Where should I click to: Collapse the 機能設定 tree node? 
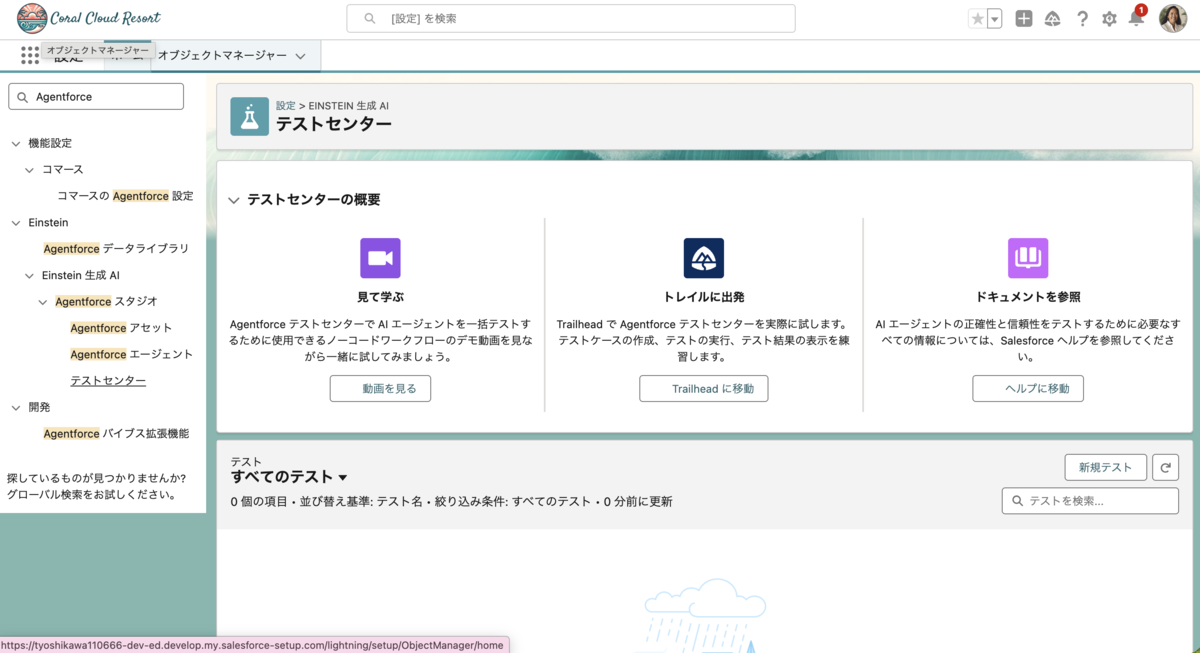[16, 144]
